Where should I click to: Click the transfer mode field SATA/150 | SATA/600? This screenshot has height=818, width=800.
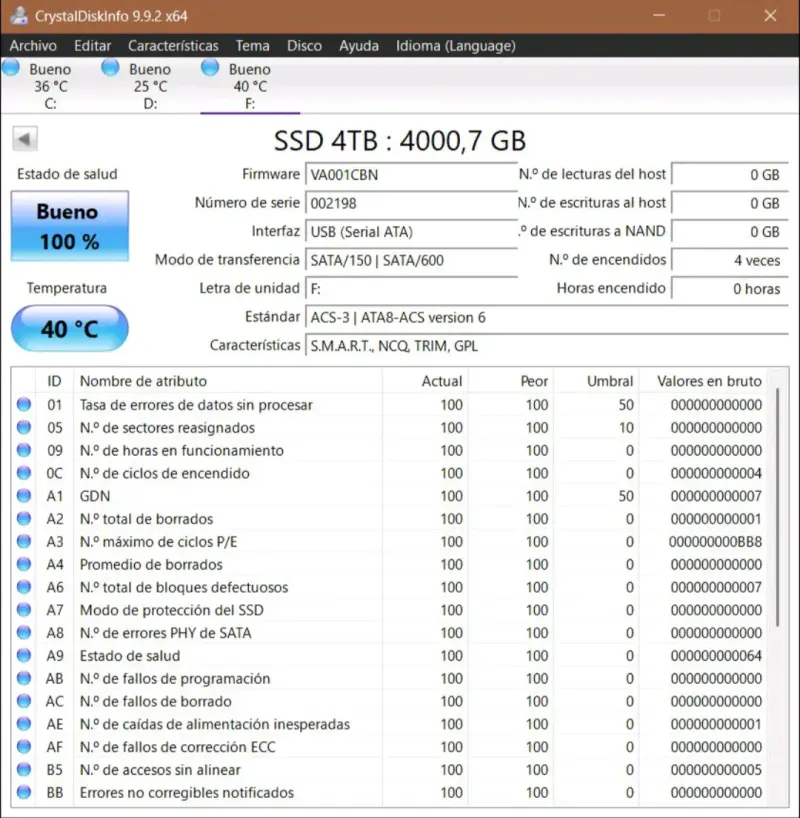[411, 260]
